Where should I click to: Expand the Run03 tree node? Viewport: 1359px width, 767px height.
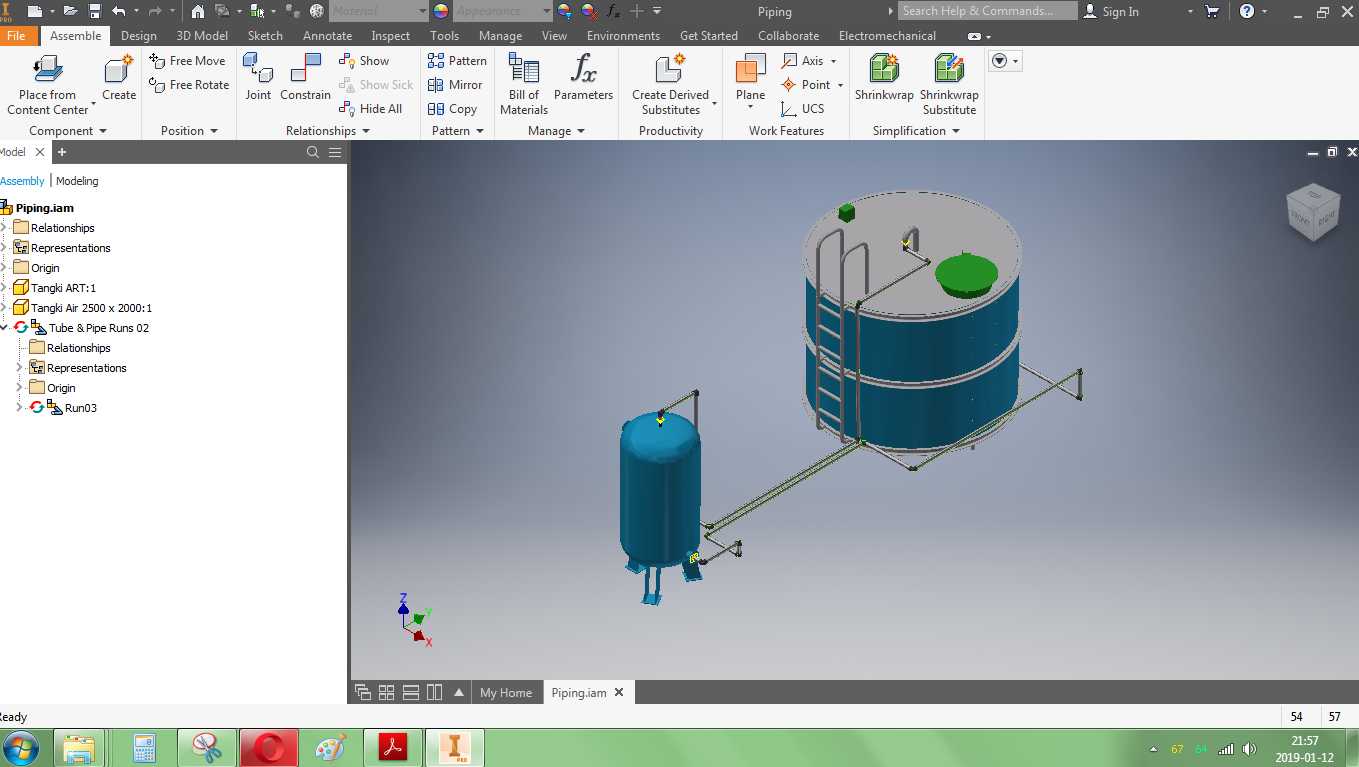point(19,408)
